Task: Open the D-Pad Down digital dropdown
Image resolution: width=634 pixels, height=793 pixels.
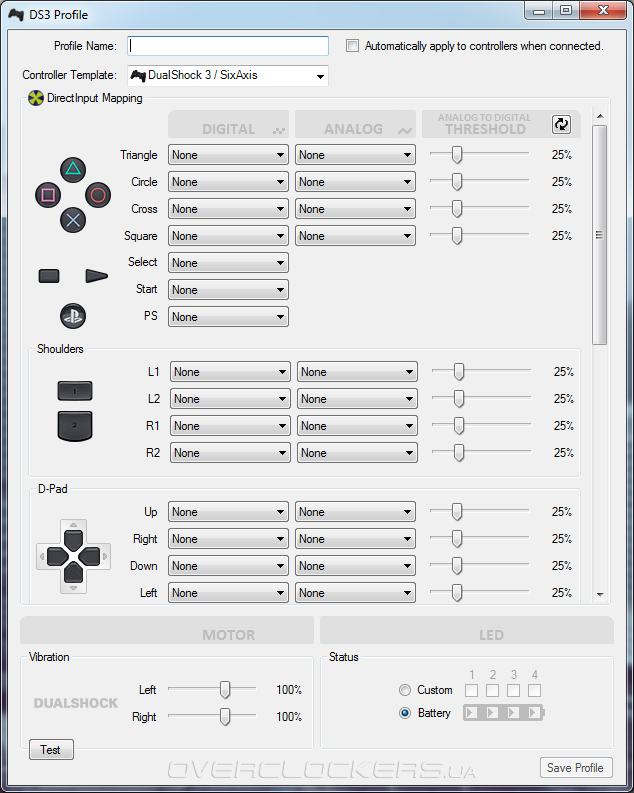Action: 229,566
